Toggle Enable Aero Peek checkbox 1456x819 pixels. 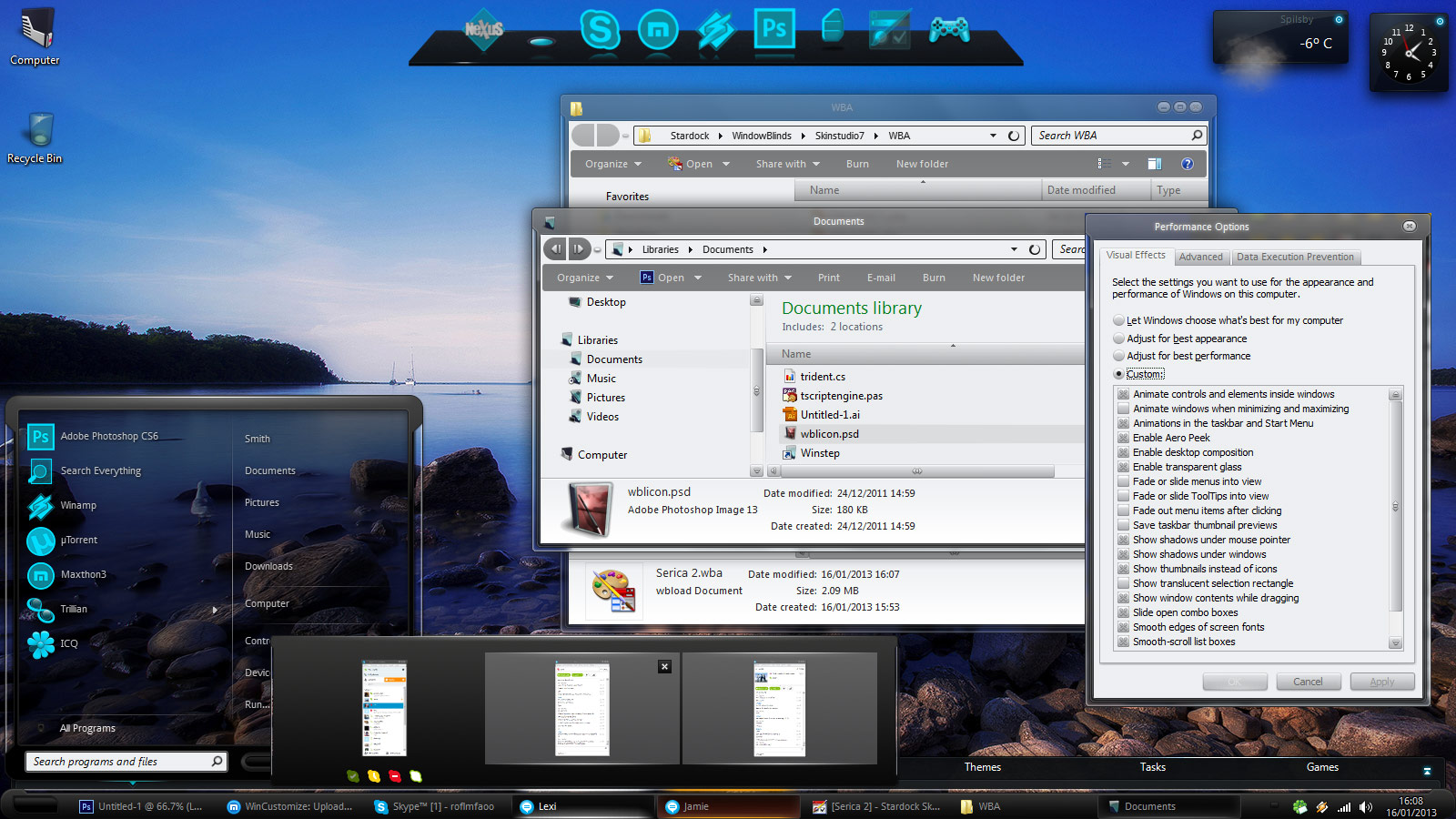pyautogui.click(x=1124, y=438)
